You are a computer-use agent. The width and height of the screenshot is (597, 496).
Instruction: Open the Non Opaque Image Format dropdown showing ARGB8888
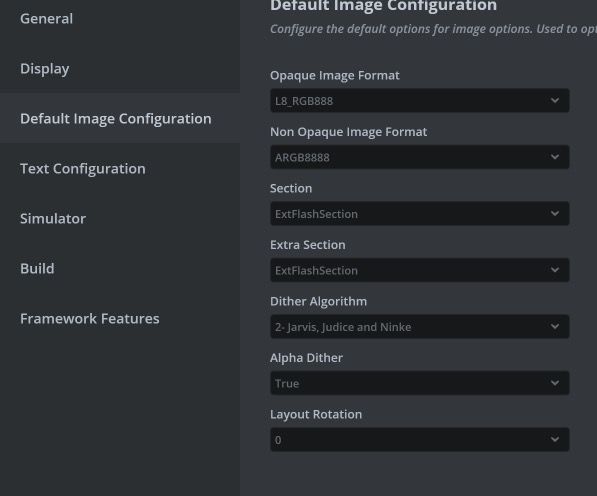[x=420, y=157]
